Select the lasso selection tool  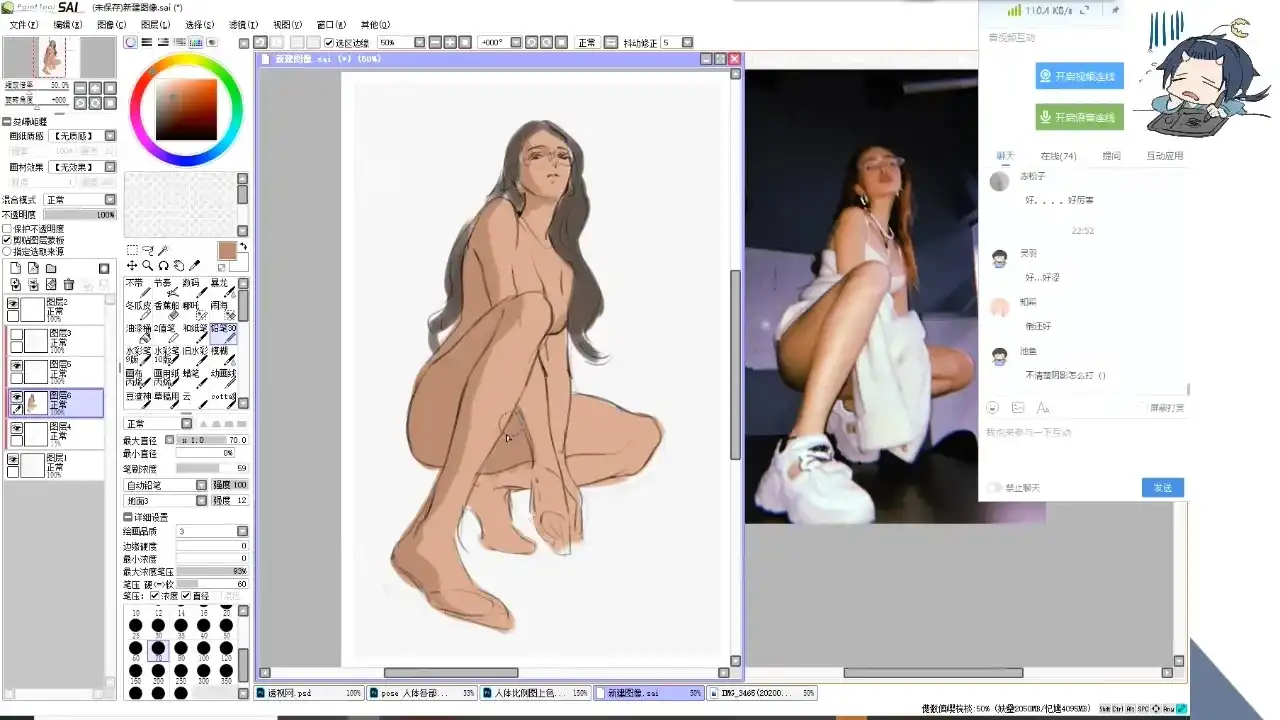(x=148, y=250)
